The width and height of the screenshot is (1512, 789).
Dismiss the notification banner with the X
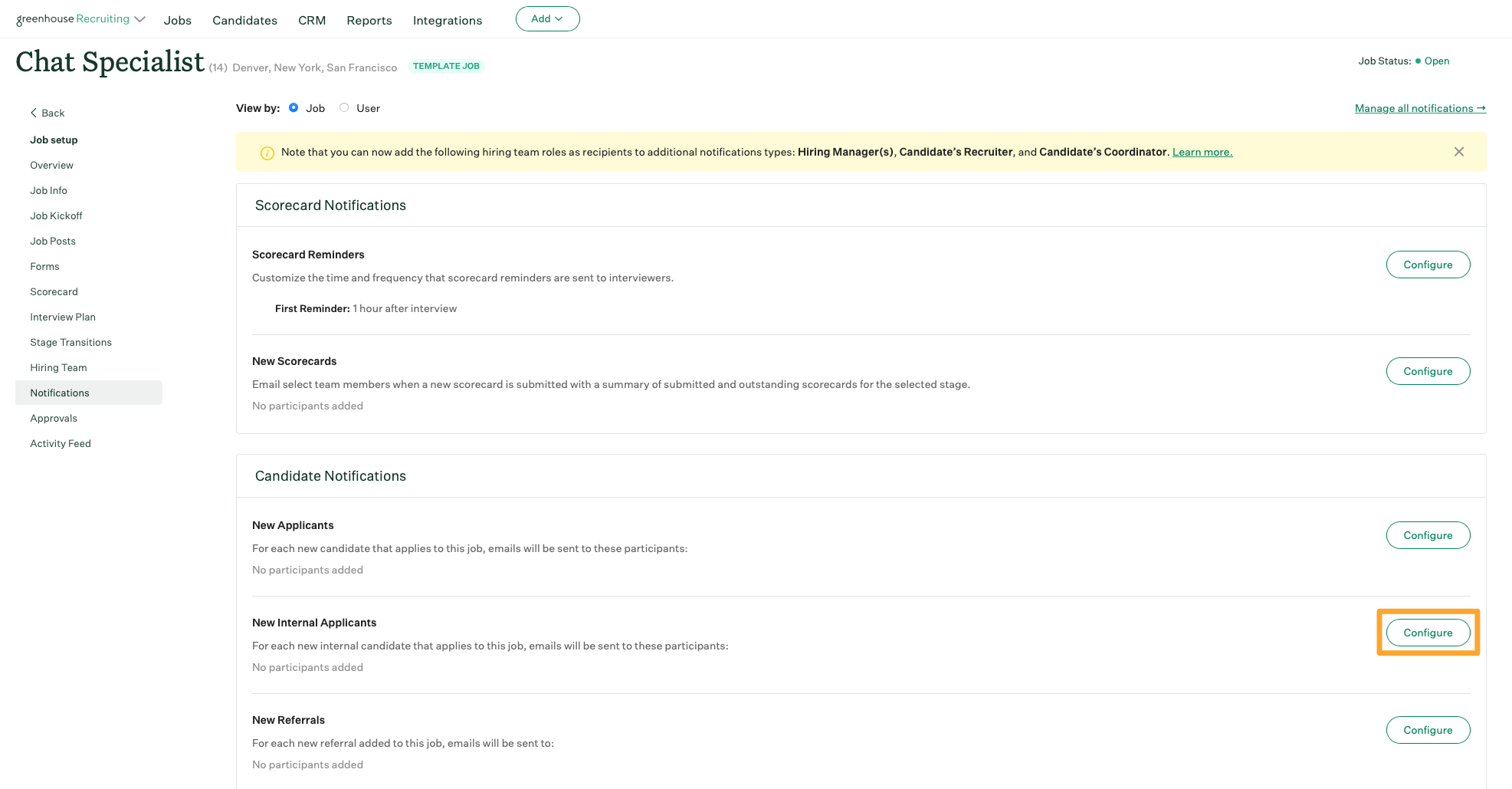tap(1459, 152)
